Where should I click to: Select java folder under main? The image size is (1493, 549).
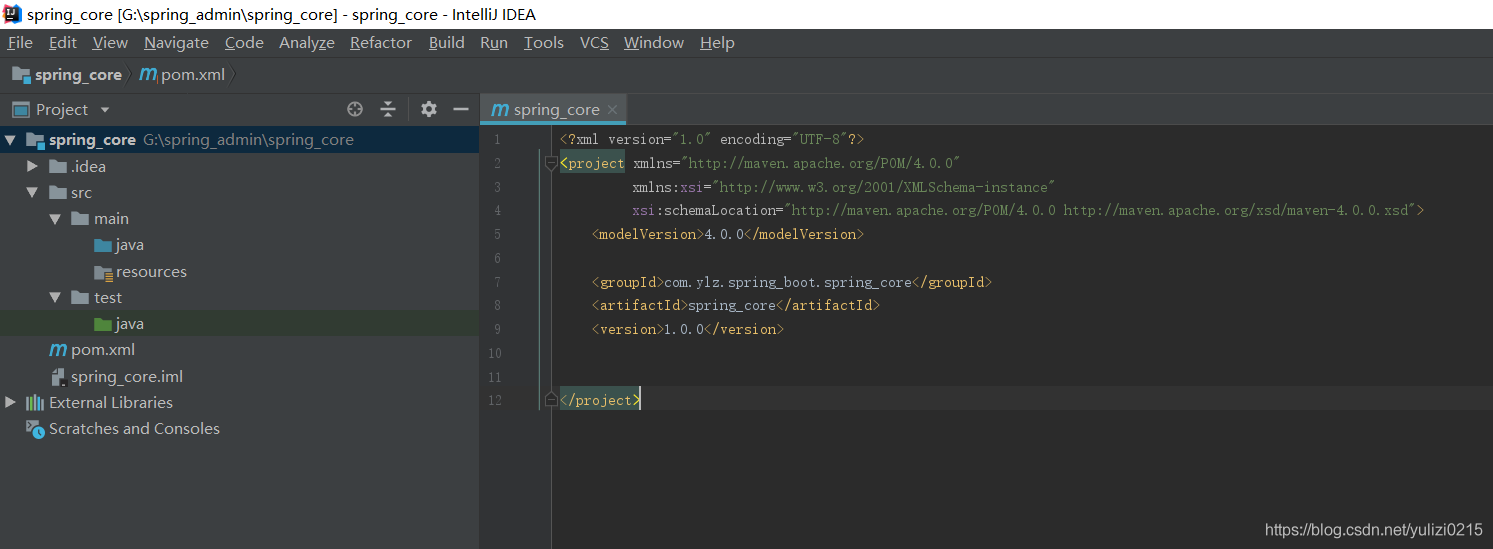pyautogui.click(x=130, y=245)
